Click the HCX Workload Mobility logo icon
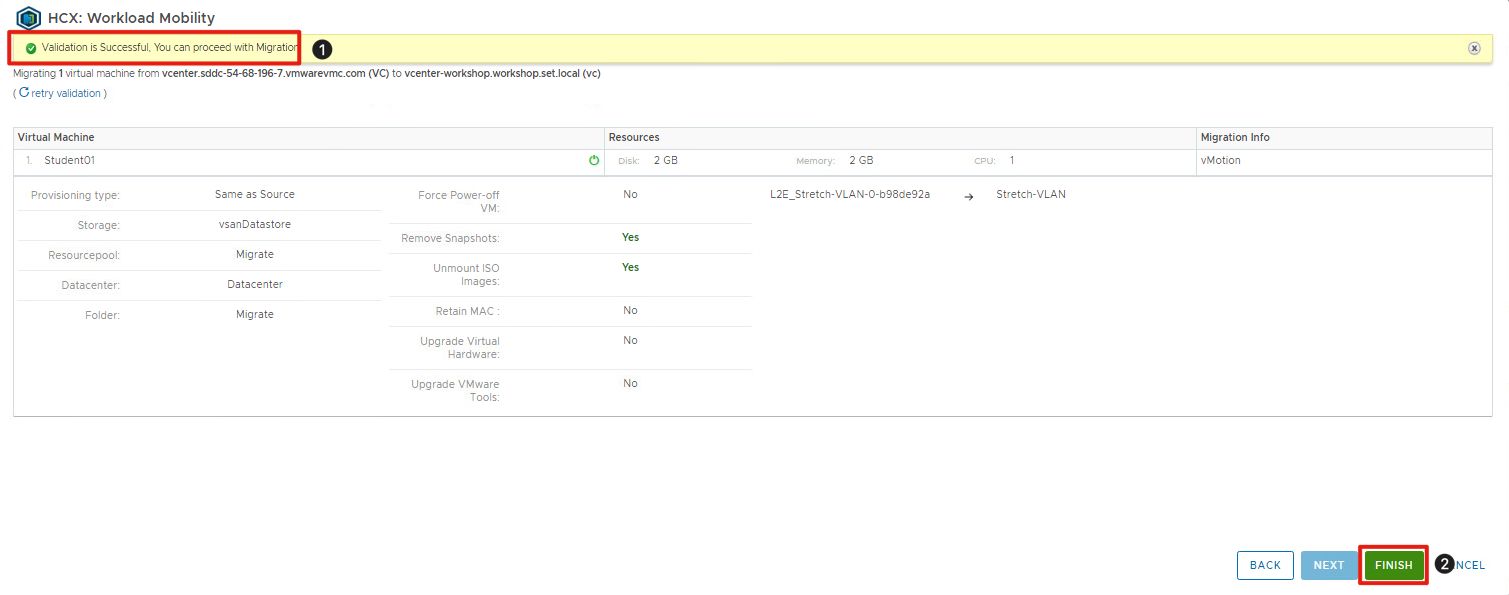1509x595 pixels. (x=28, y=18)
